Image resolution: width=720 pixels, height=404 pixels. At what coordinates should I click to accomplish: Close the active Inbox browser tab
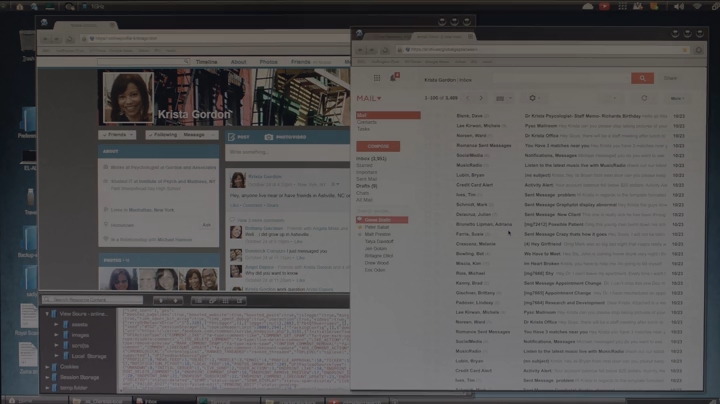pos(470,36)
